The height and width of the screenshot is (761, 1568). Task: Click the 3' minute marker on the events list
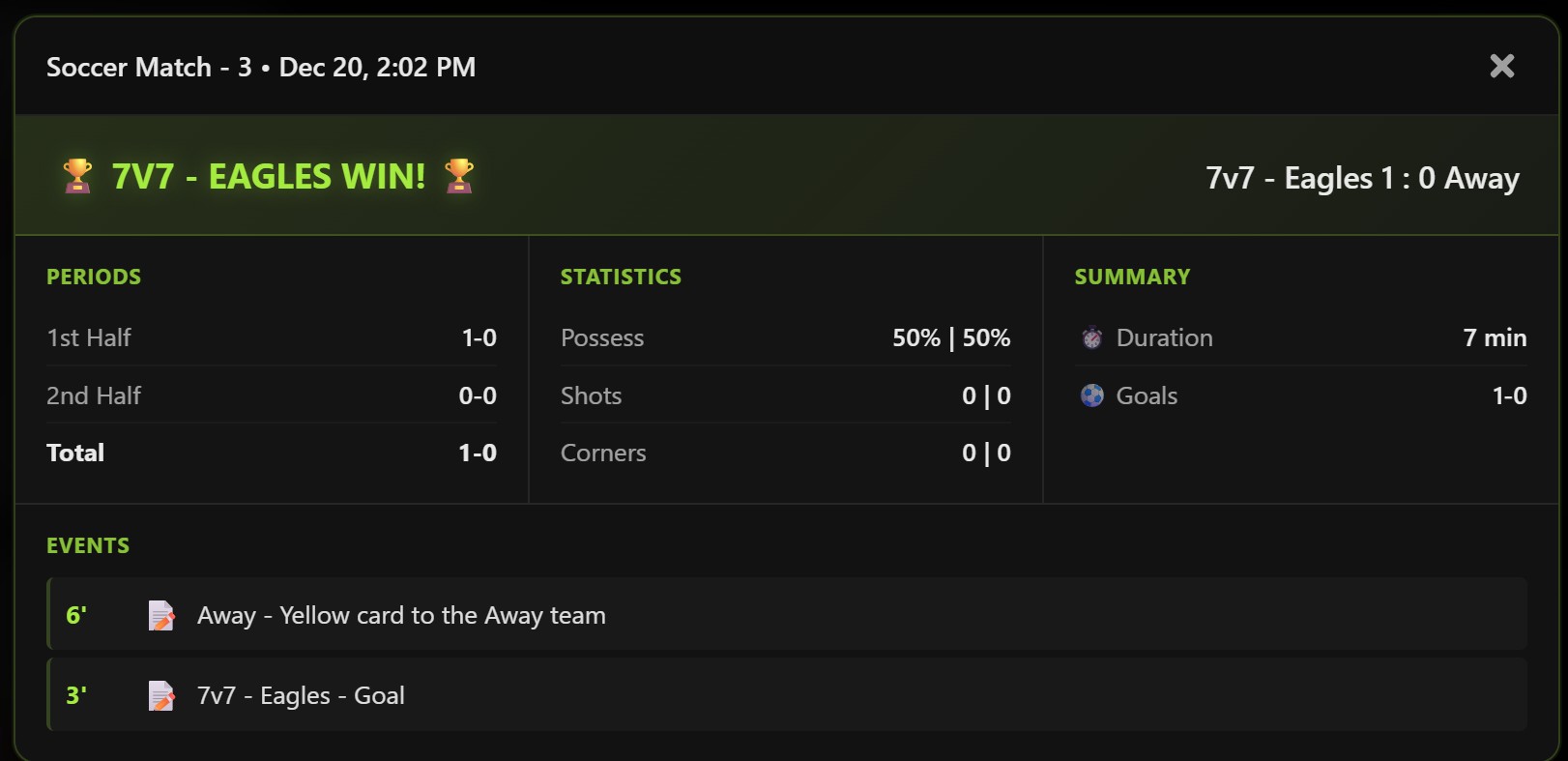(x=74, y=695)
